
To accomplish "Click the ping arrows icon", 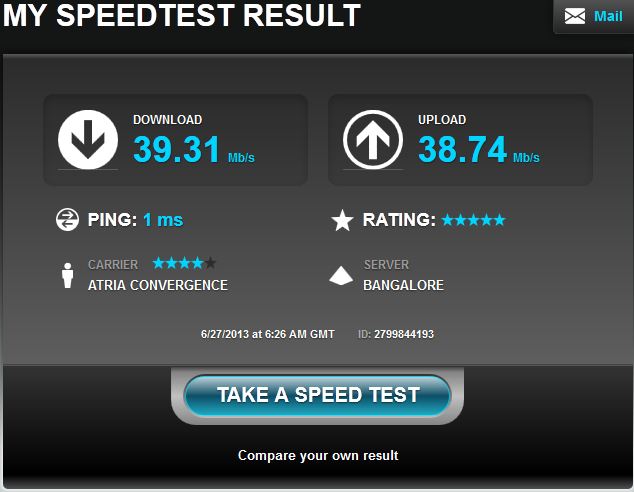I will coord(67,220).
